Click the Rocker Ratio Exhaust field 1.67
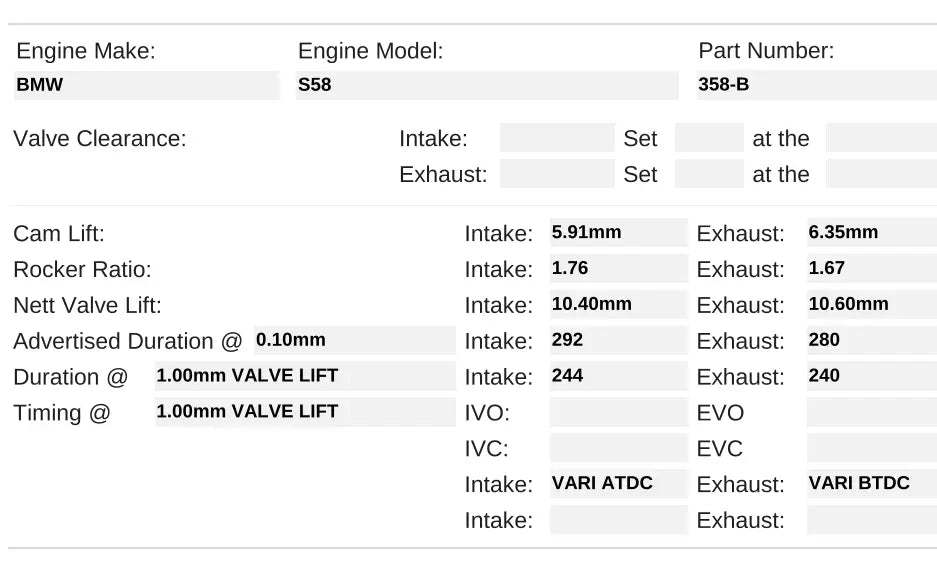This screenshot has height=587, width=937. [x=871, y=269]
